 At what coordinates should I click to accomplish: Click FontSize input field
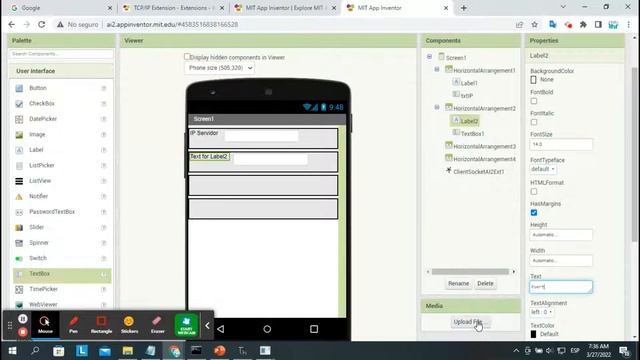(x=561, y=144)
